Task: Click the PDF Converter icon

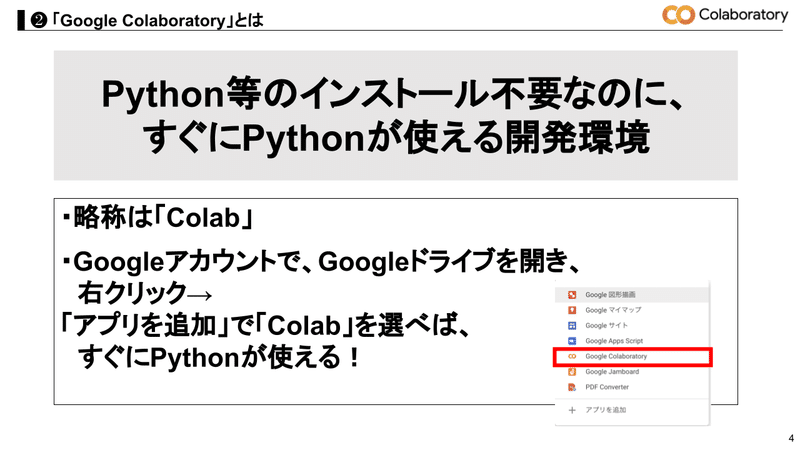Action: tap(572, 387)
